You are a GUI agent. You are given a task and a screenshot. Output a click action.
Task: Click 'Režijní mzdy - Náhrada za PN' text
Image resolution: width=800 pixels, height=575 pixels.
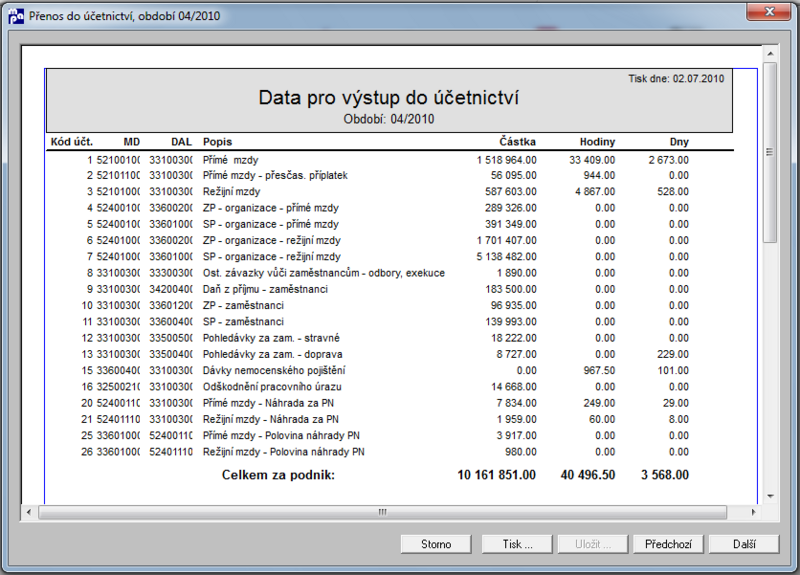point(270,419)
